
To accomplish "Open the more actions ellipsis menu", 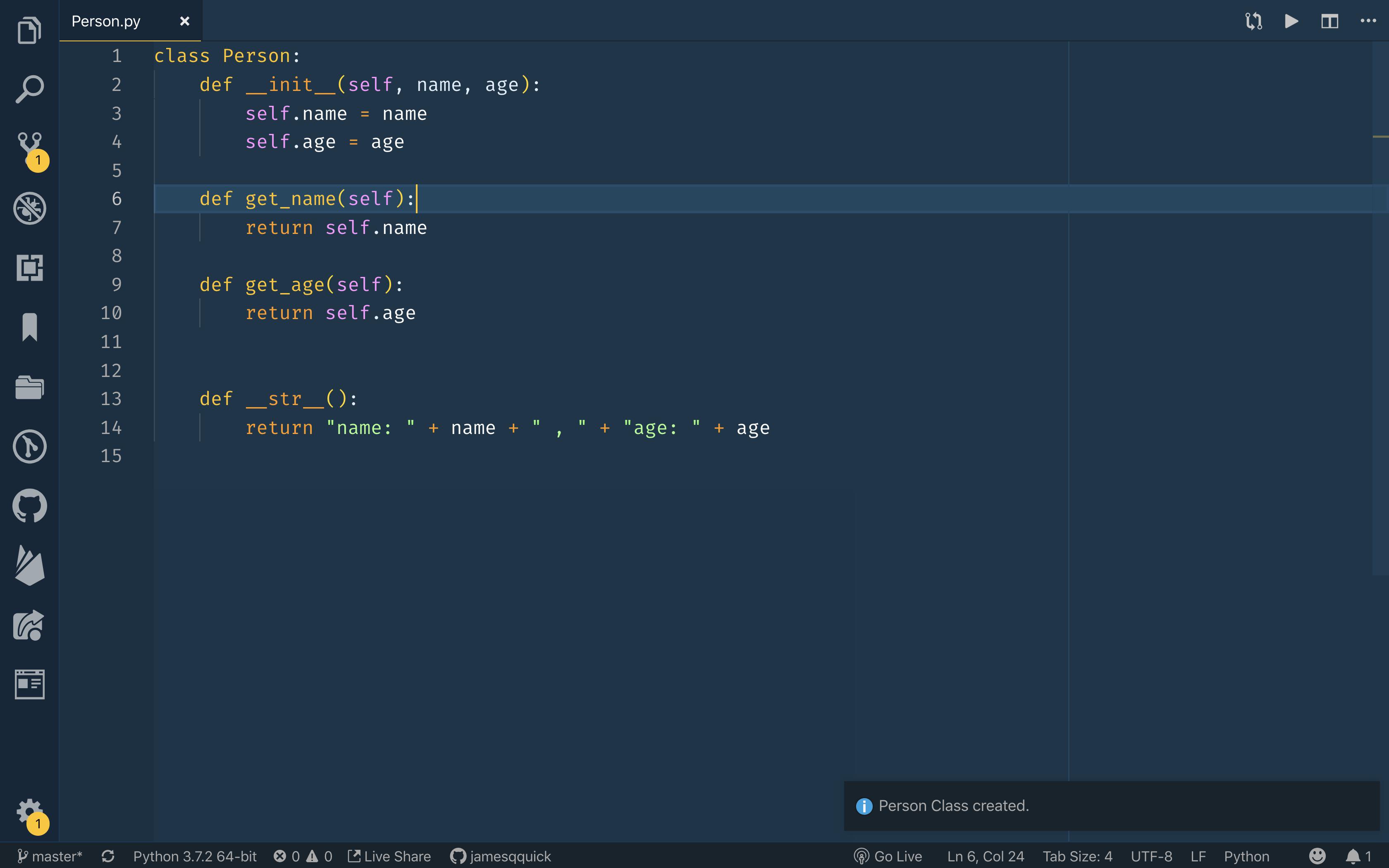I will pyautogui.click(x=1369, y=21).
